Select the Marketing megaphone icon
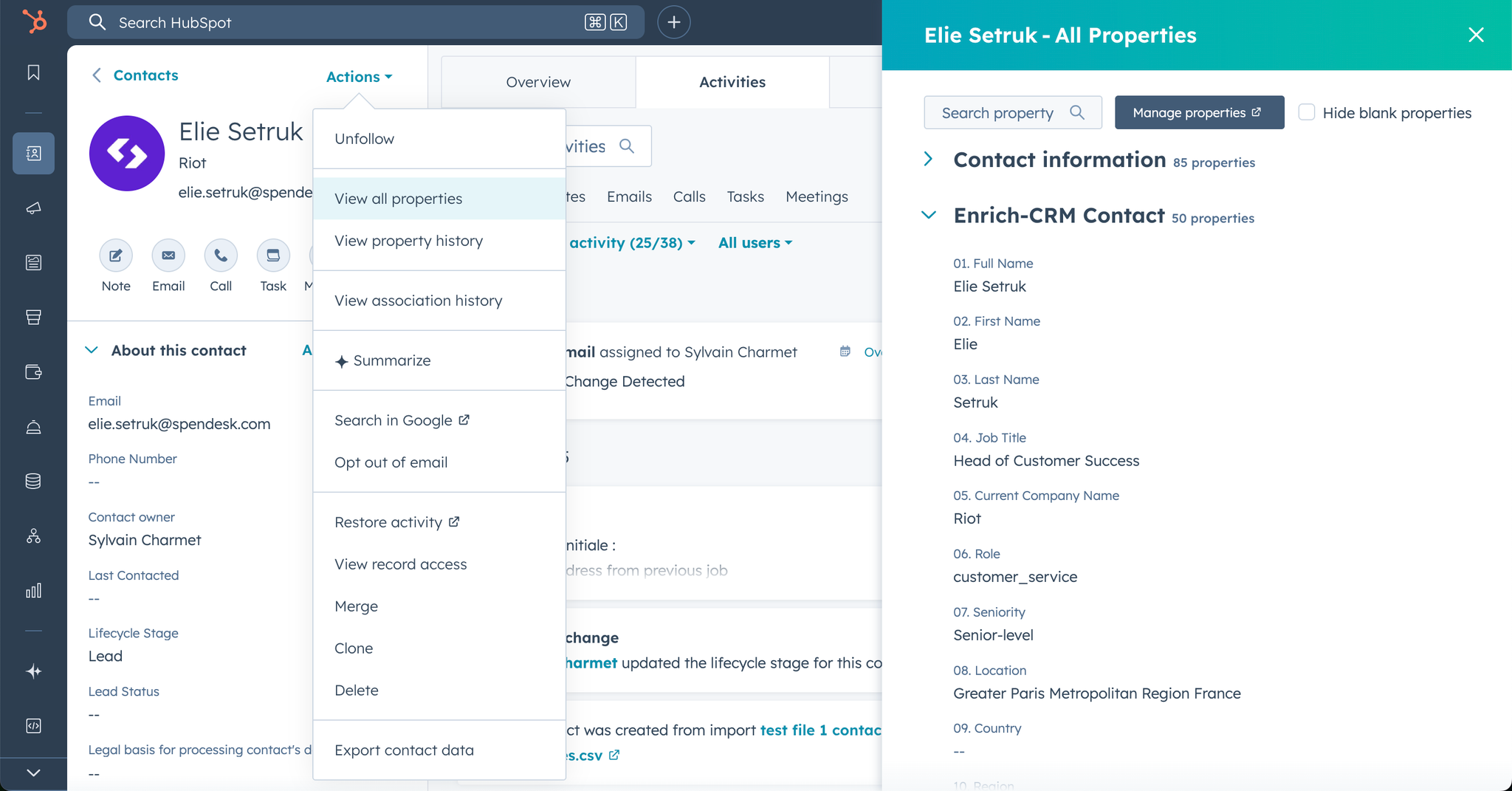The width and height of the screenshot is (1512, 791). point(33,208)
